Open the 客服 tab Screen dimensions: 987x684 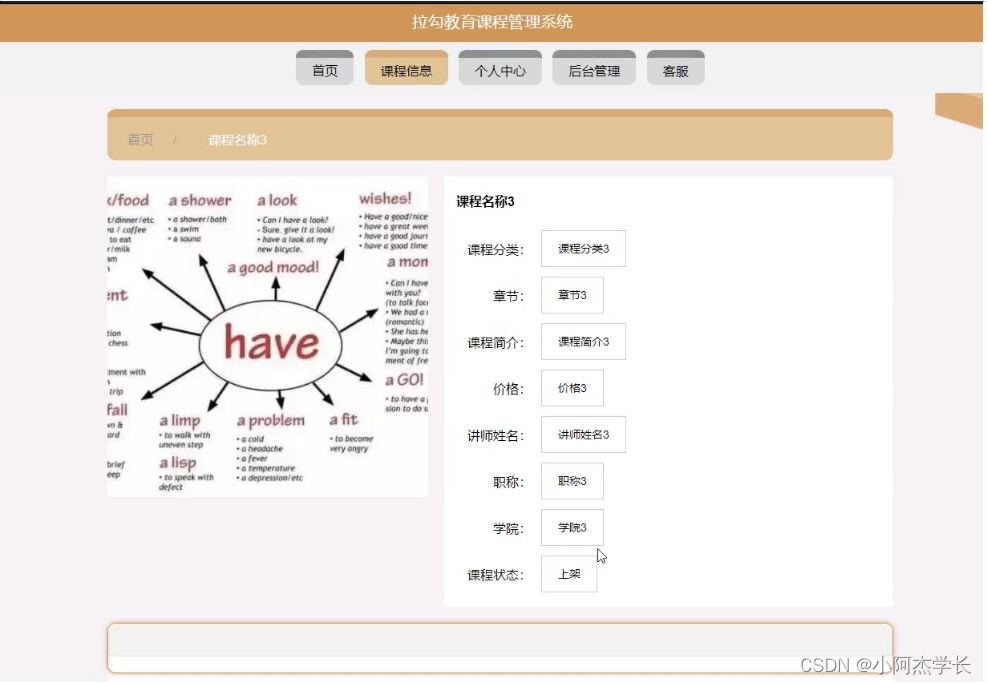[x=676, y=68]
